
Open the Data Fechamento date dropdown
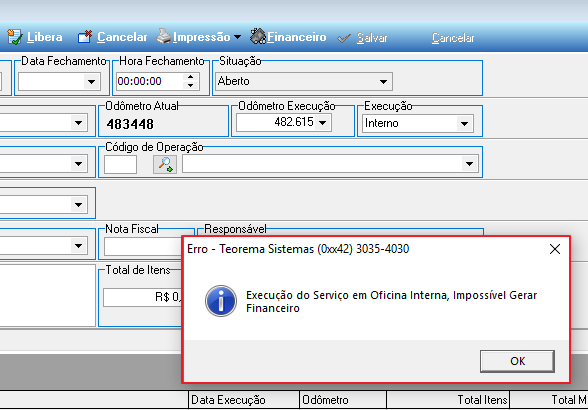pyautogui.click(x=91, y=81)
